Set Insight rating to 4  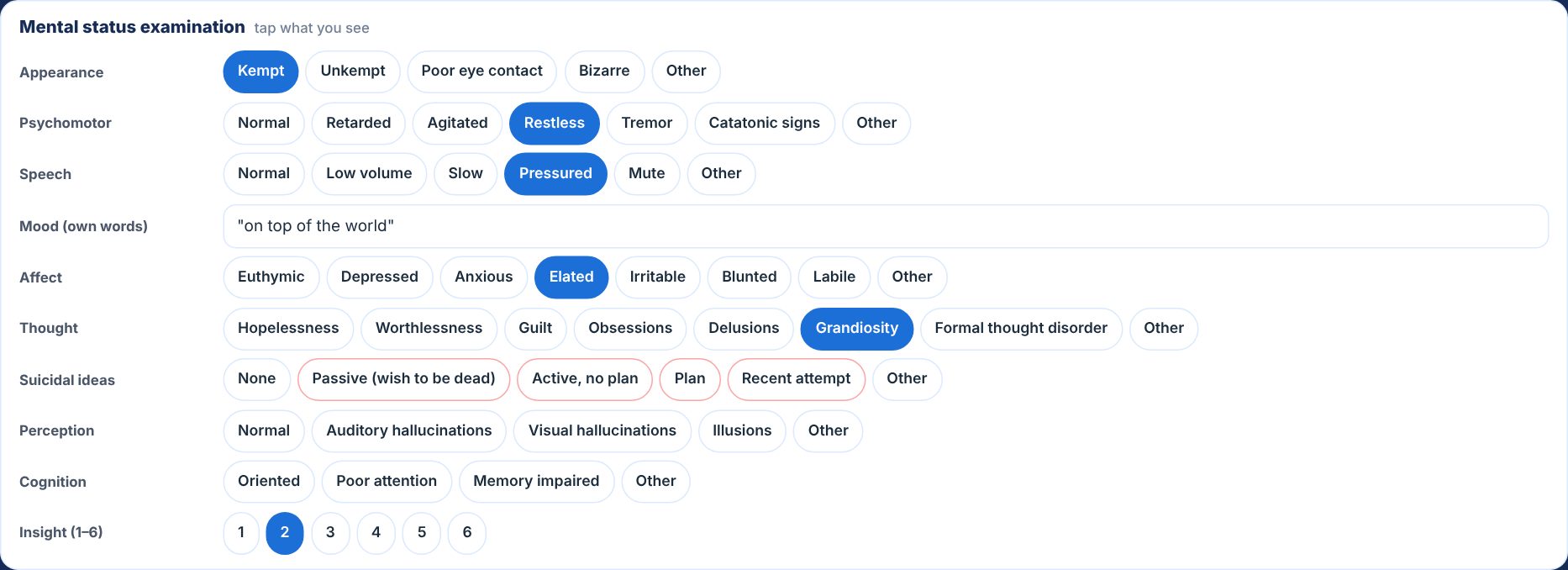coord(376,533)
